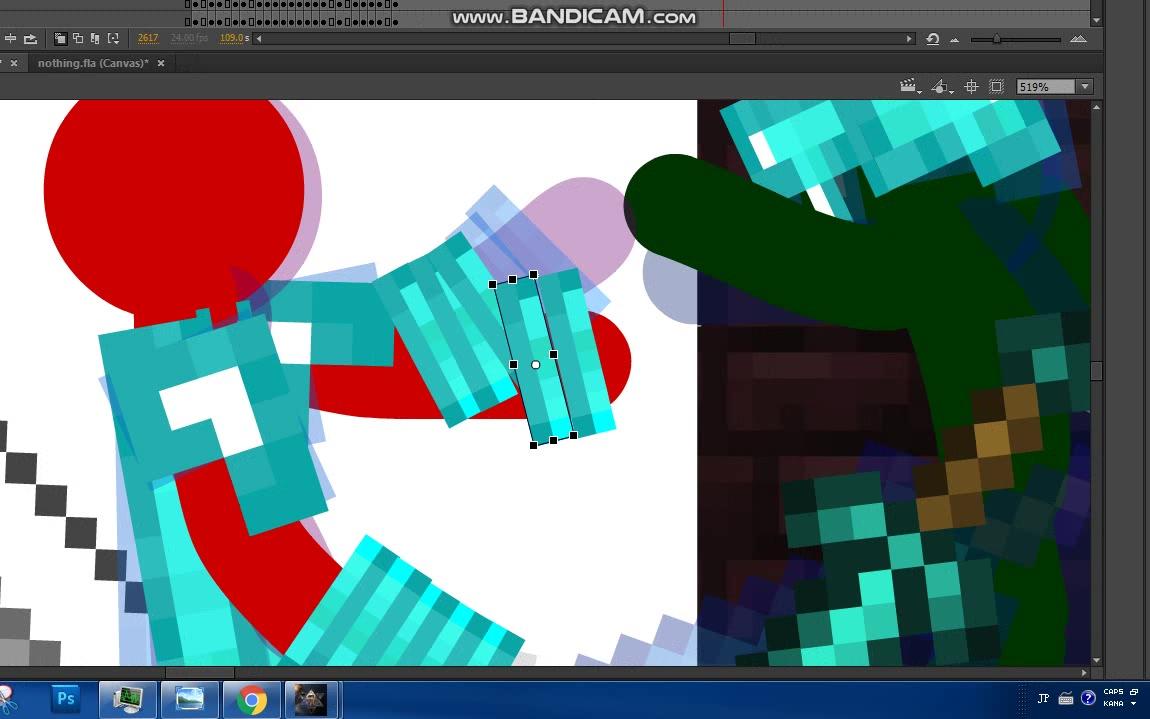
Task: Click the timeline horizontal scroll thumb
Action: 742,39
